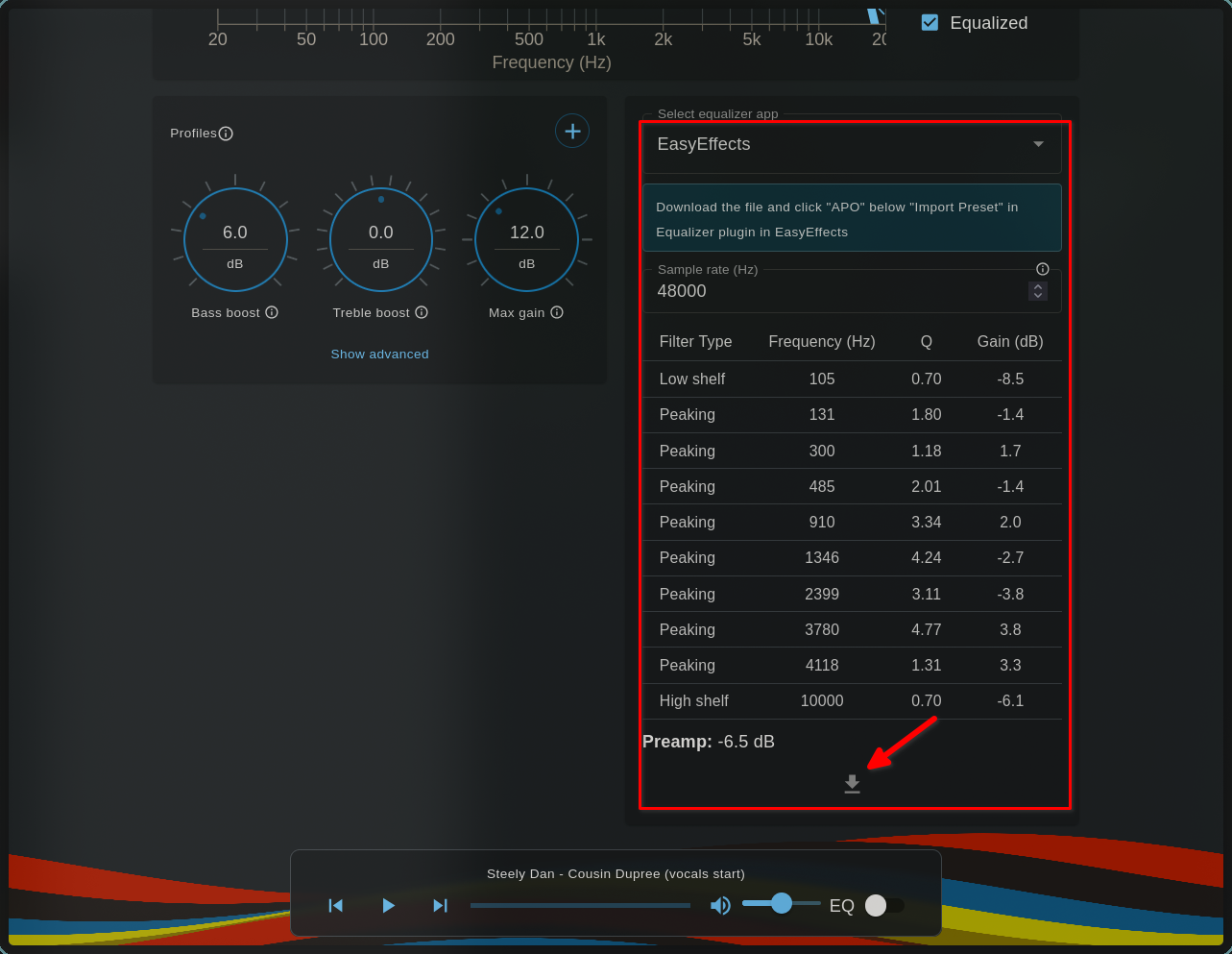This screenshot has height=954, width=1232.
Task: Toggle the EQ switch in the player
Action: 883,905
